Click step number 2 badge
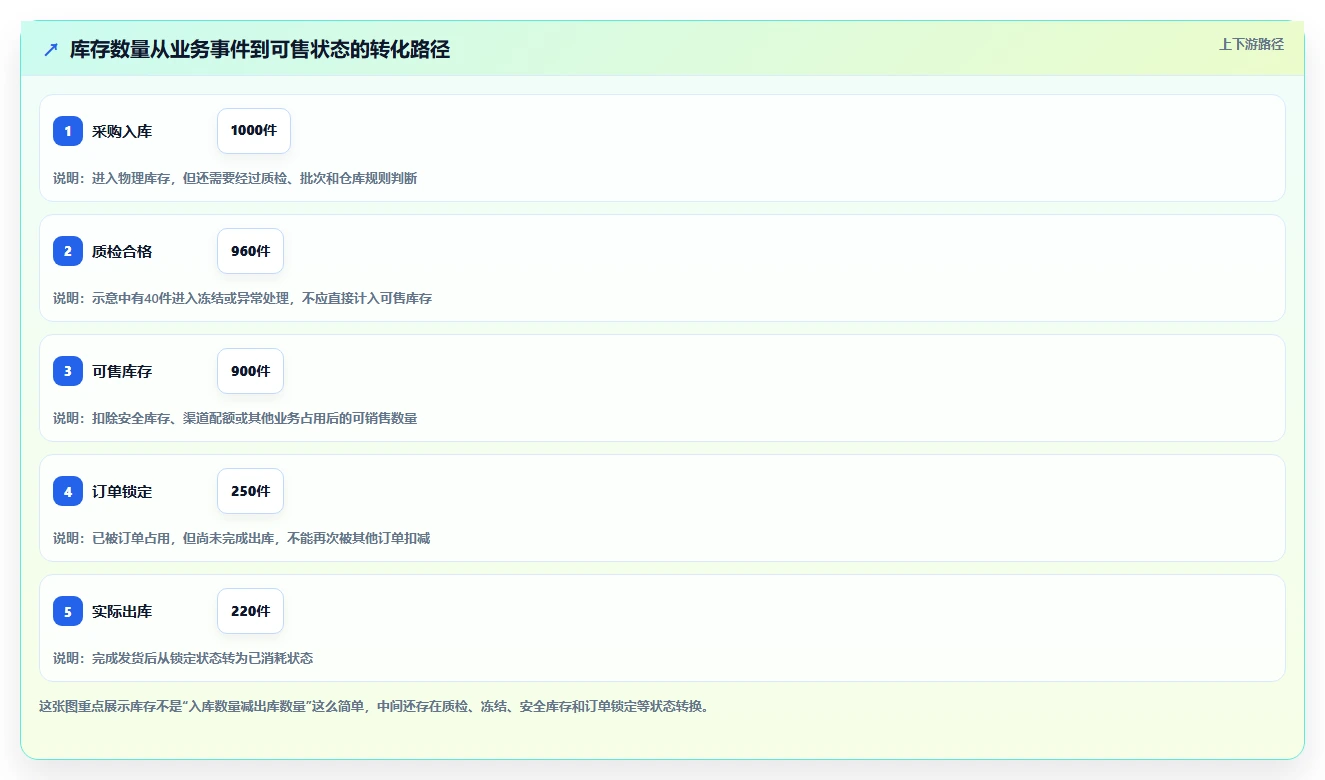Image resolution: width=1325 pixels, height=780 pixels. tap(68, 251)
